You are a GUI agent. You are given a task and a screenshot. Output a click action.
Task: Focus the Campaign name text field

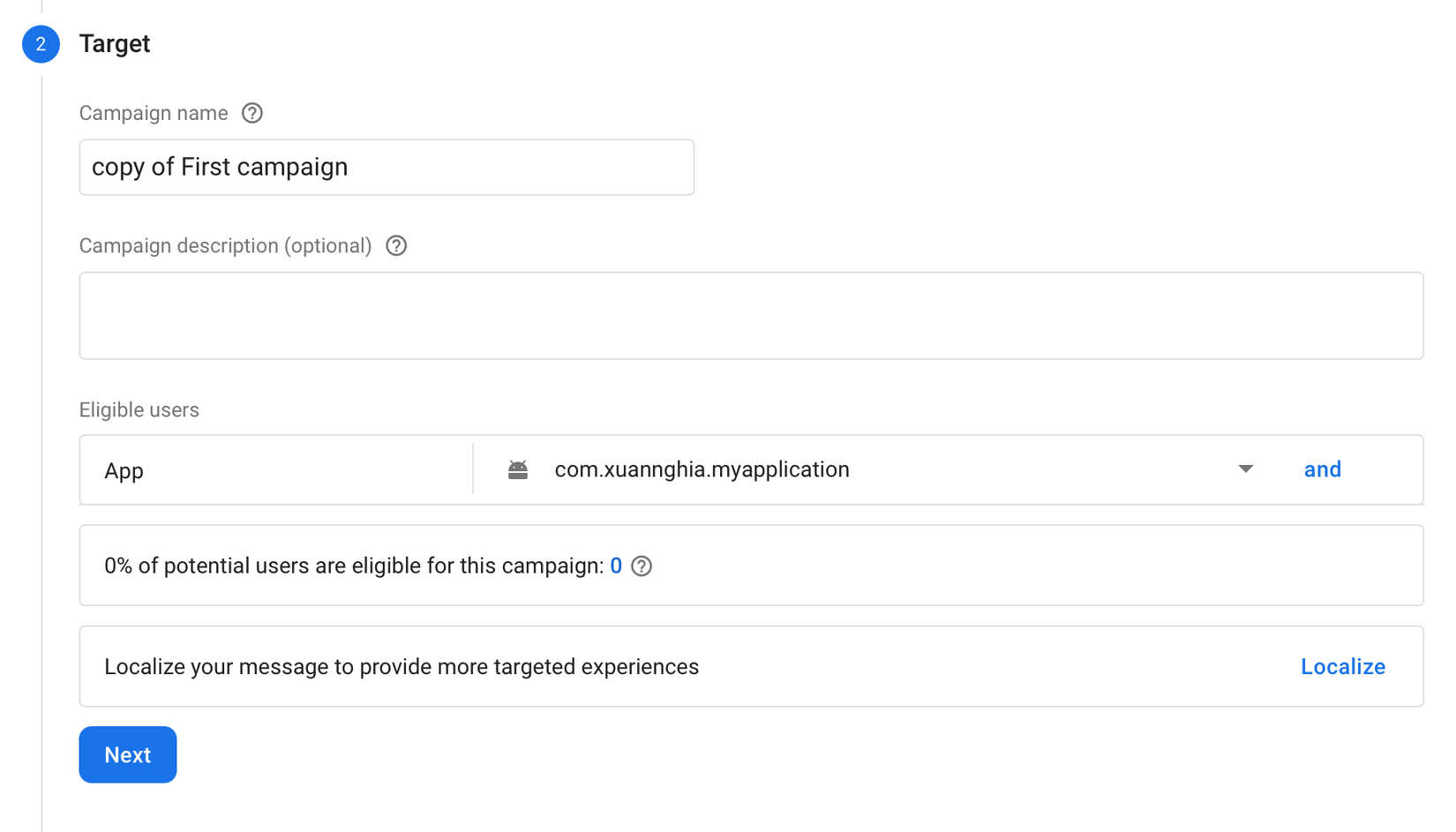(x=387, y=168)
